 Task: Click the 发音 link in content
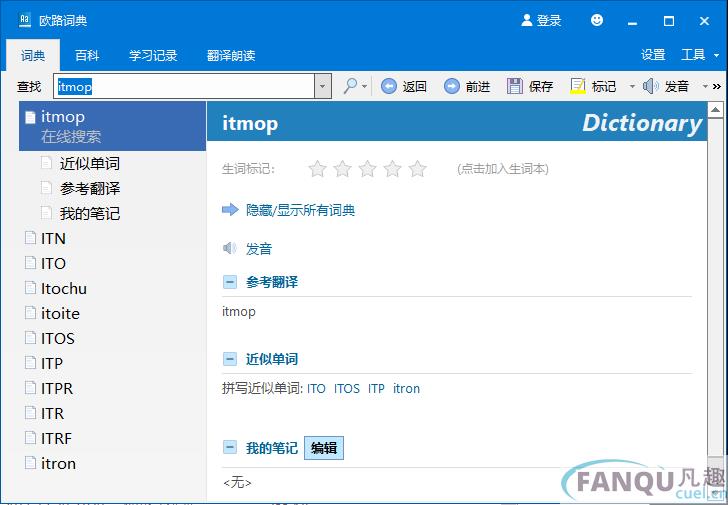[x=259, y=249]
